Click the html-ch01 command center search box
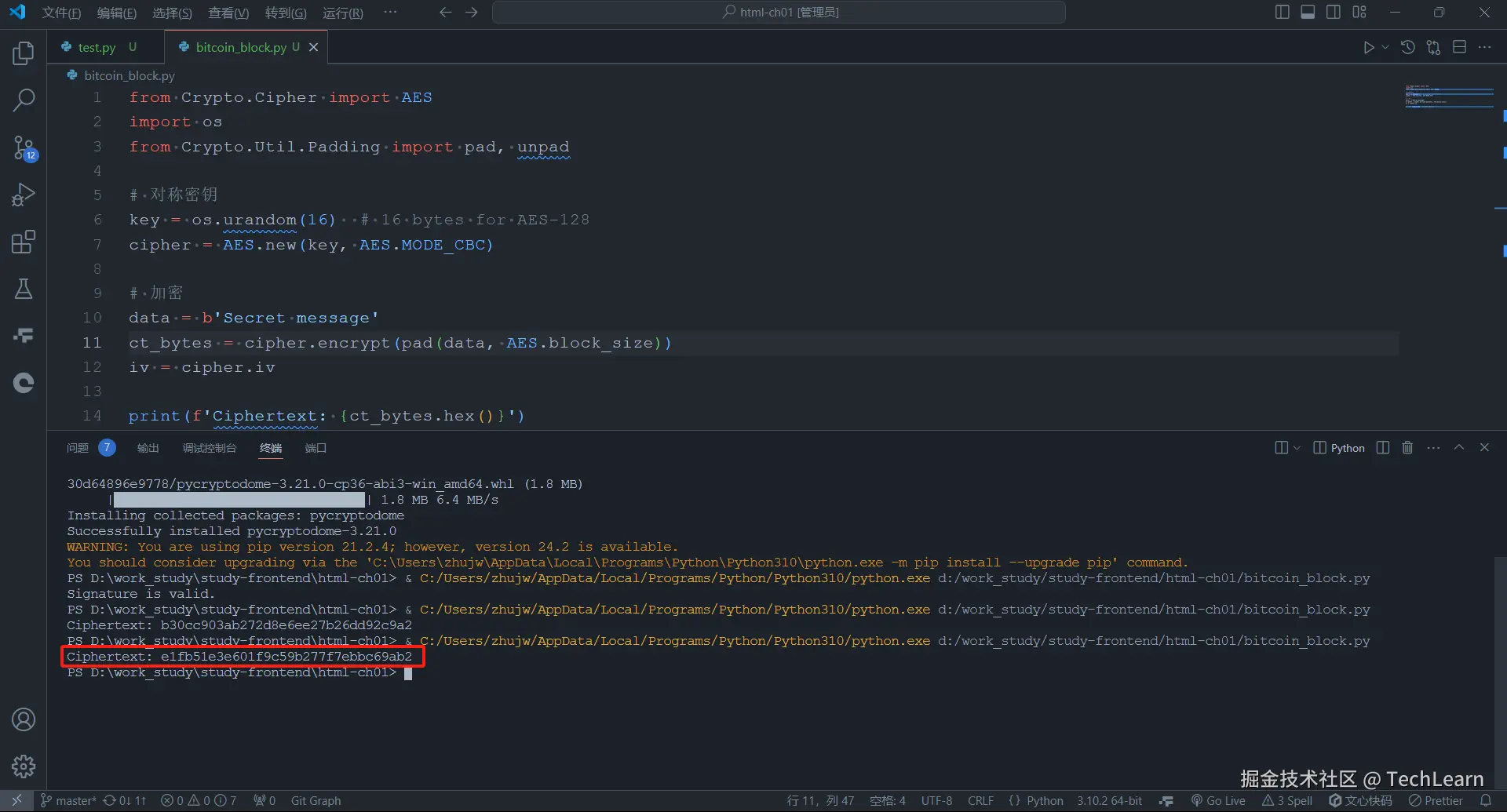1507x812 pixels. (x=779, y=13)
